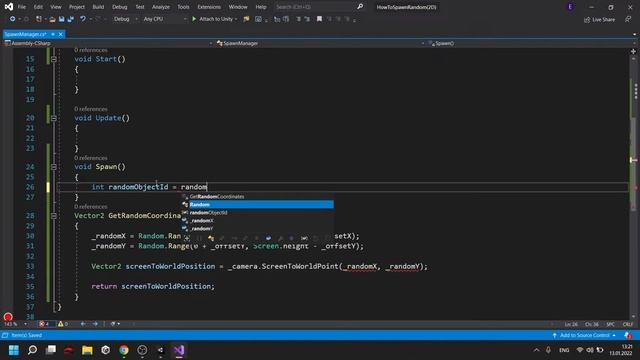Select Random in IntelliSense list

point(258,204)
